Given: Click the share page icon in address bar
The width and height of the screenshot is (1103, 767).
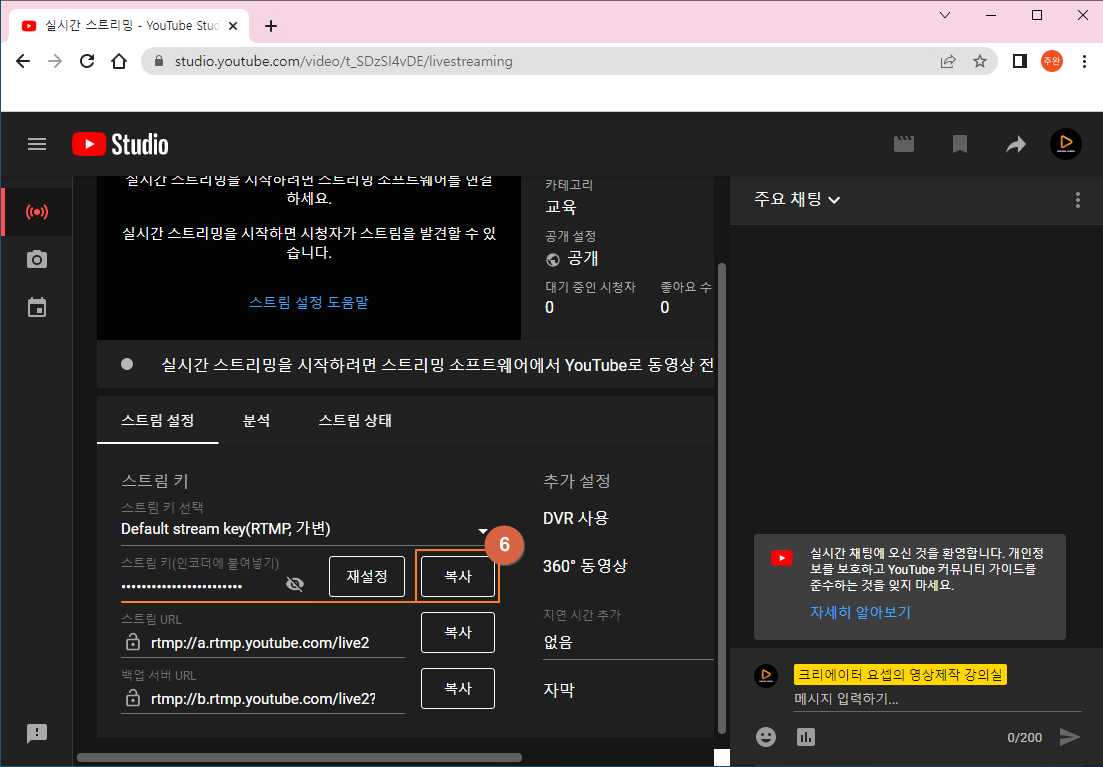Looking at the screenshot, I should point(948,61).
